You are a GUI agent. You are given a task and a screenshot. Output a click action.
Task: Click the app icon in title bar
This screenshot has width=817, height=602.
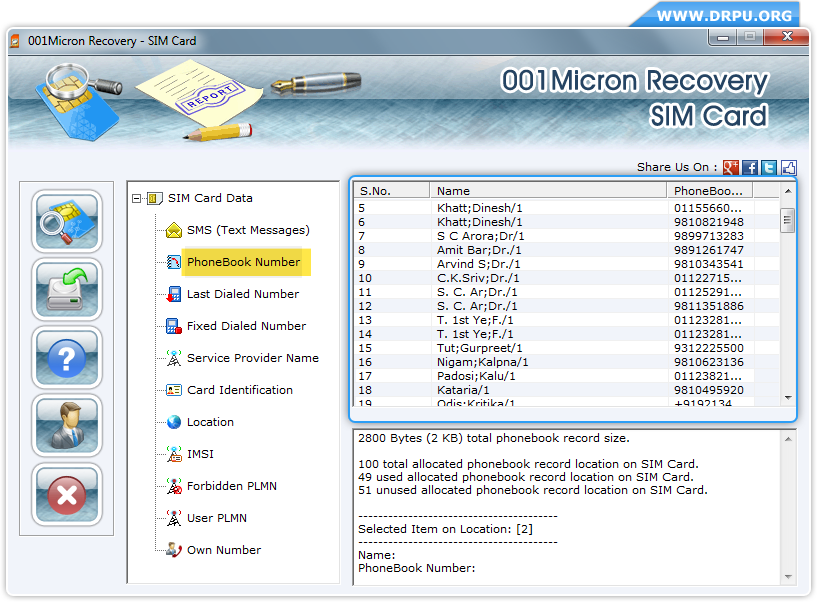15,41
